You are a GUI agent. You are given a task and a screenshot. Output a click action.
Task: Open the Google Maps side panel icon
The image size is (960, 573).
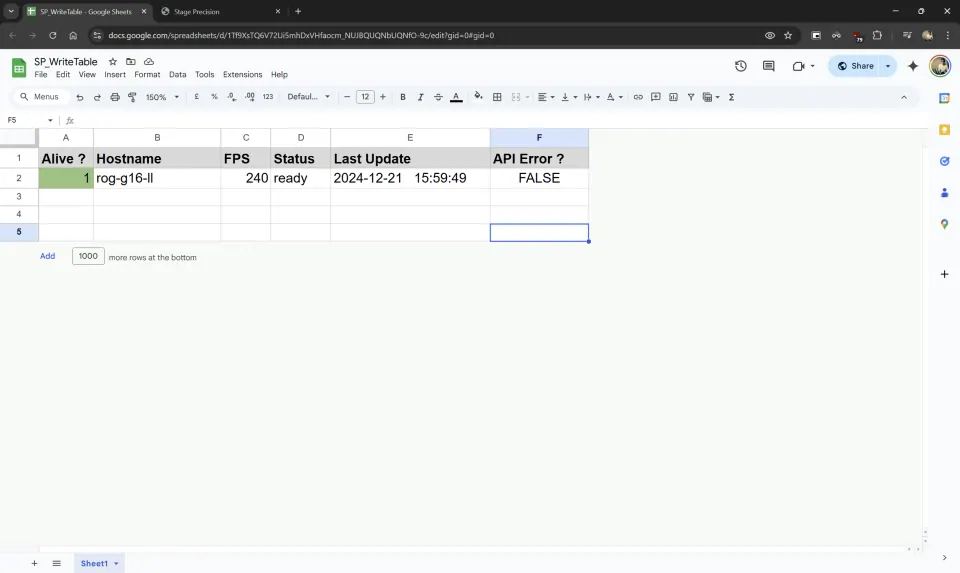(944, 224)
